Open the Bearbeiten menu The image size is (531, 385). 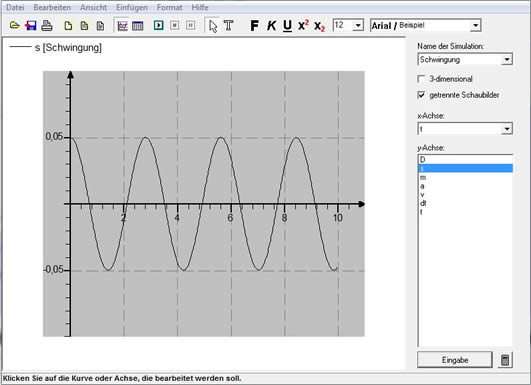tap(52, 7)
